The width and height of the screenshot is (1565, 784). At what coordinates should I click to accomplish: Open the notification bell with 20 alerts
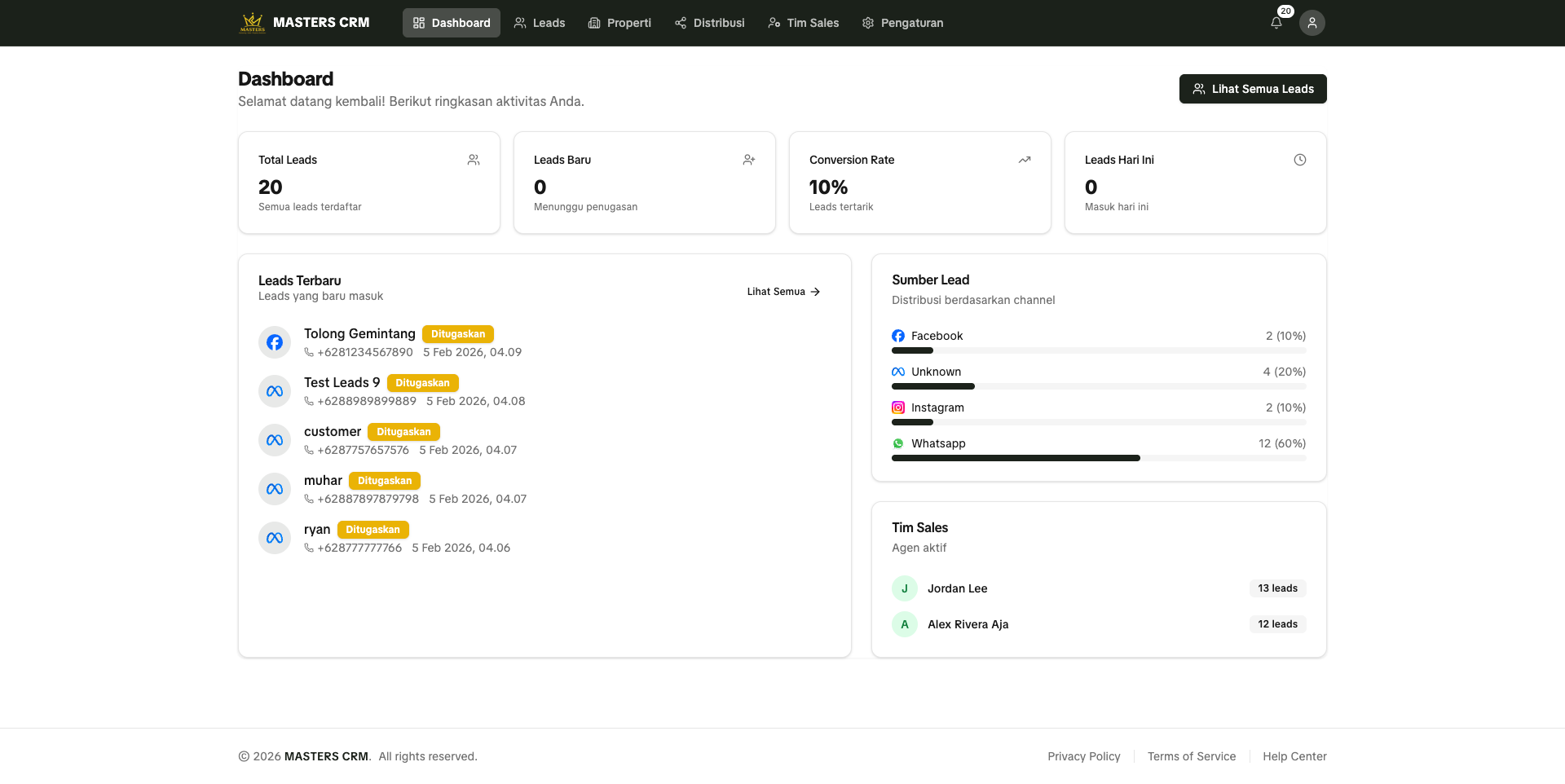(x=1276, y=23)
